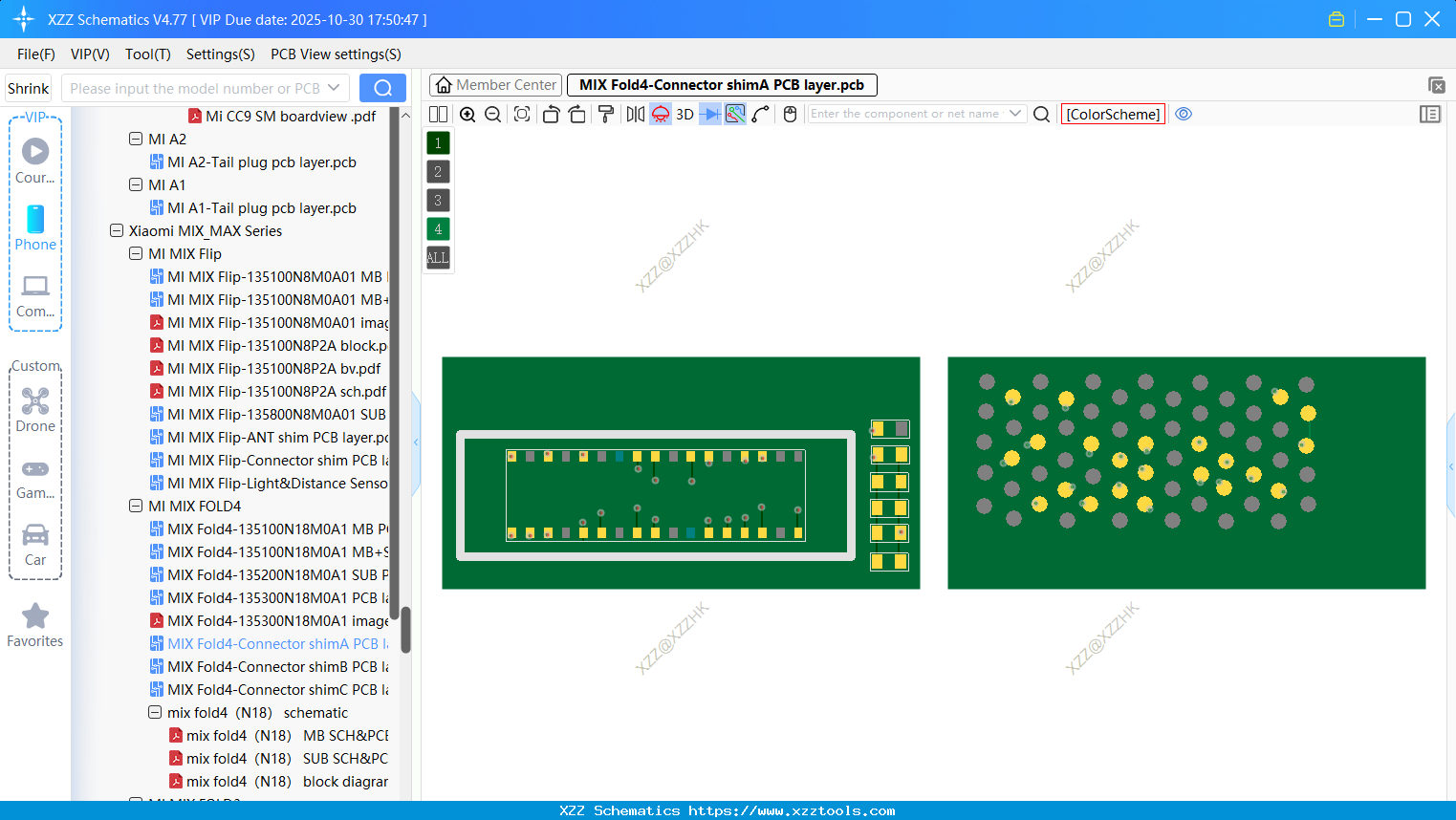This screenshot has height=820, width=1456.
Task: Toggle the split view layout icon
Action: pos(438,114)
